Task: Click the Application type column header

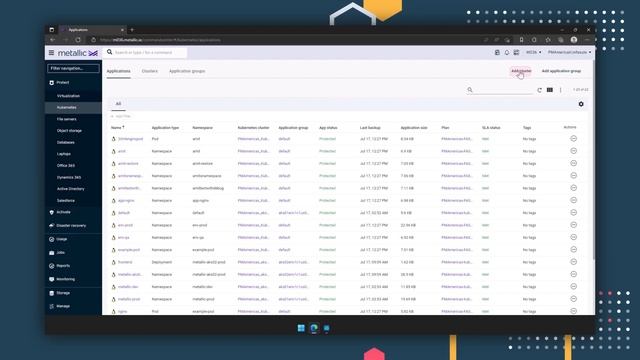Action: point(165,128)
